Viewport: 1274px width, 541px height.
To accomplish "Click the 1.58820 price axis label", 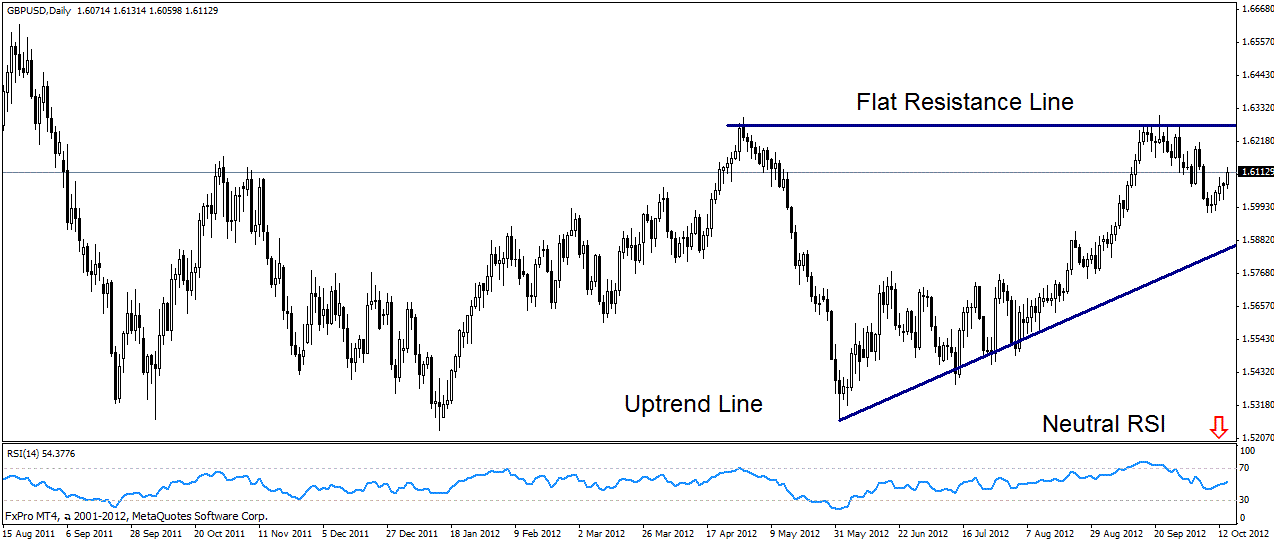I will click(1256, 240).
